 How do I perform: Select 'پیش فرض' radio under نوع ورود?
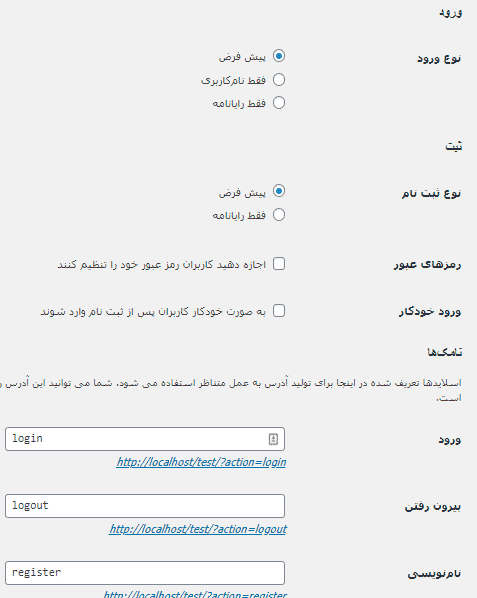point(279,56)
